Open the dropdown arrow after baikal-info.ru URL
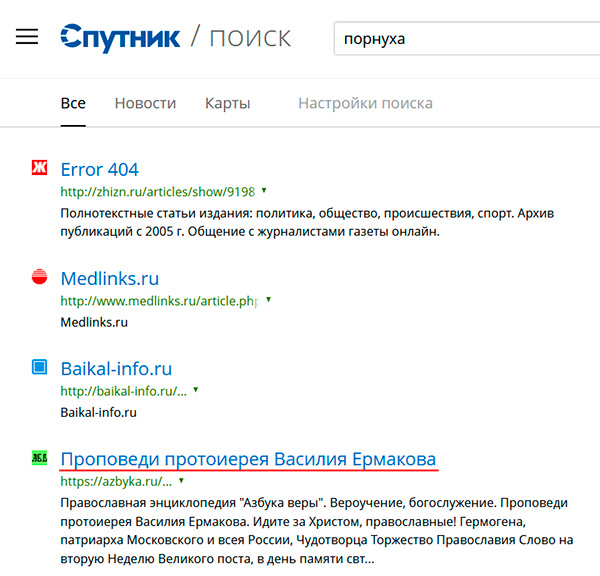This screenshot has height=576, width=600. click(x=196, y=390)
